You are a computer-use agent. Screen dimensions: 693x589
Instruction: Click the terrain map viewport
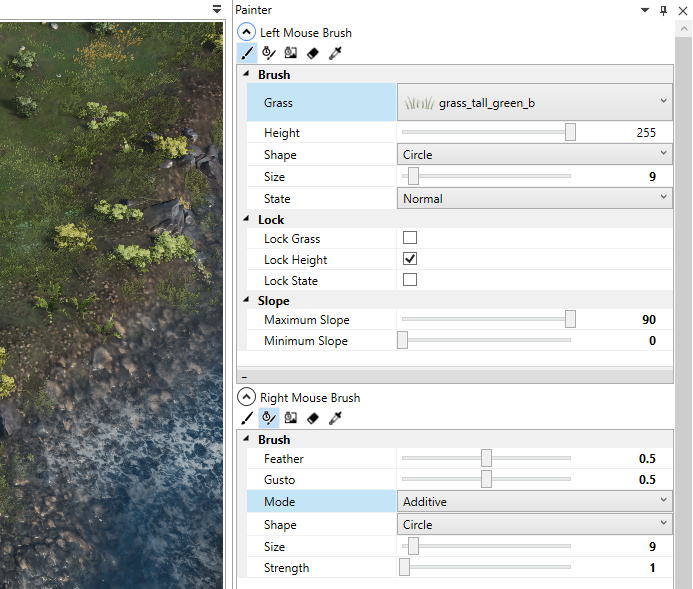pos(111,305)
